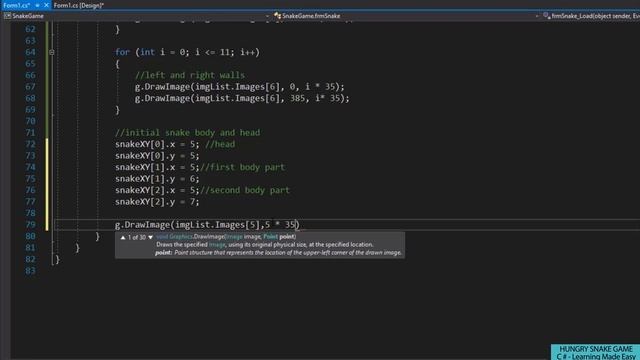Image resolution: width=640 pixels, height=360 pixels.
Task: Click the comment //initial snake body and head
Action: click(187, 133)
